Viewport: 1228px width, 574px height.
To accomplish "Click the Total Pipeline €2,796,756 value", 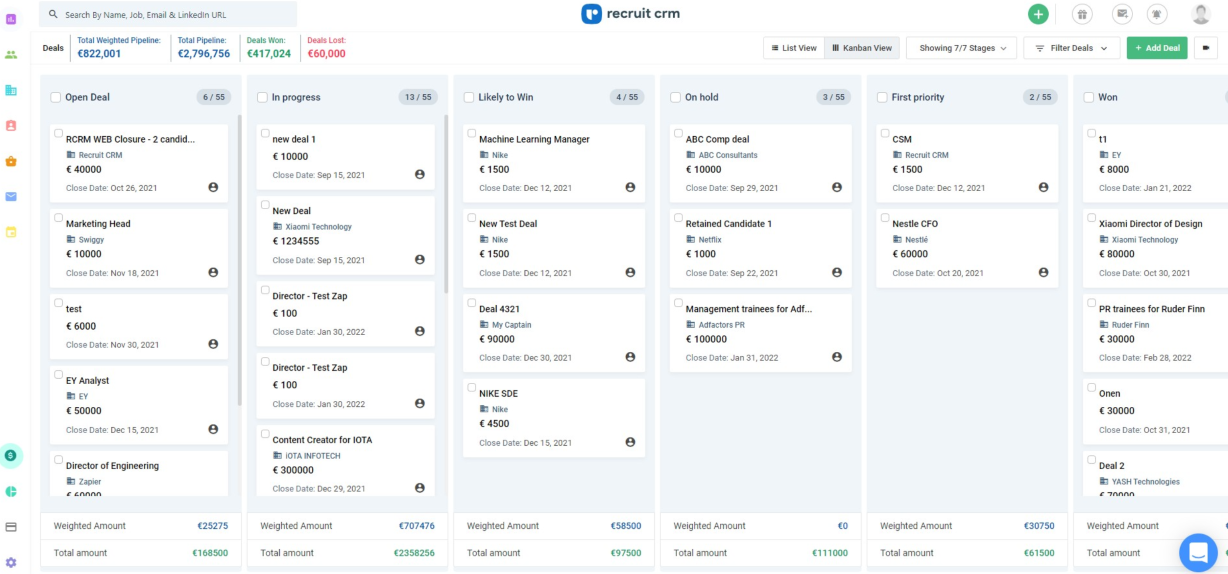I will [x=204, y=54].
